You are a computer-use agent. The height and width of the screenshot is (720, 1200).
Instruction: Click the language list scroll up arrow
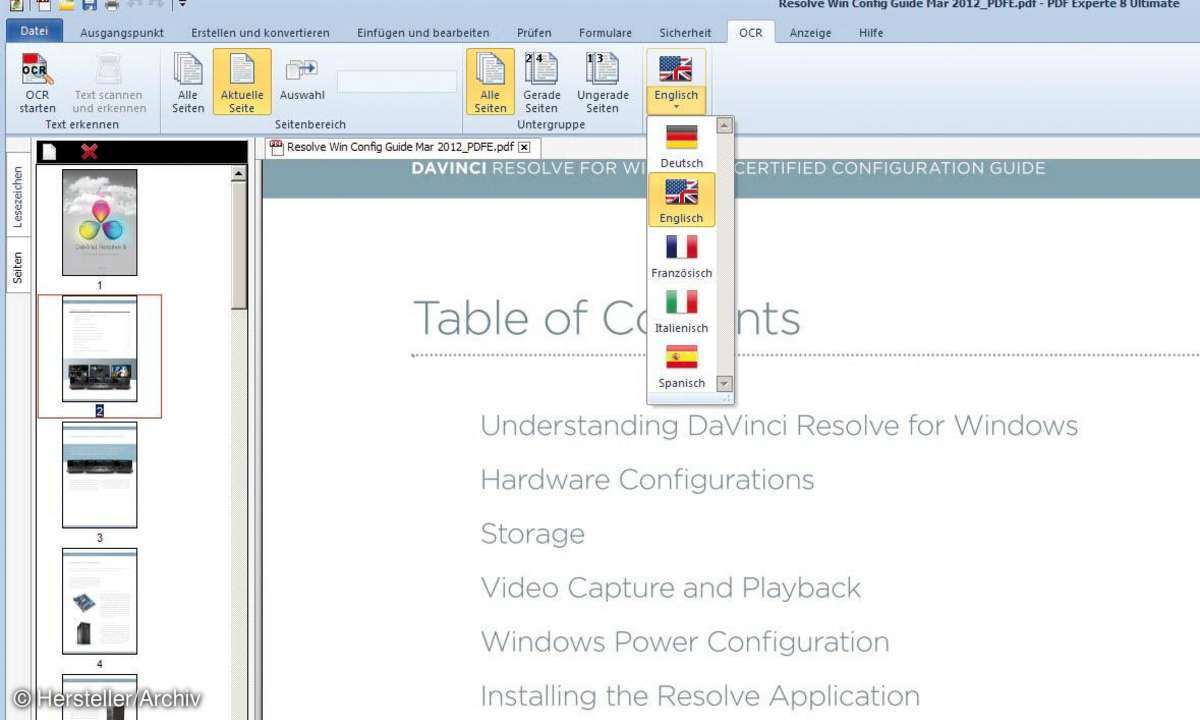coord(725,126)
